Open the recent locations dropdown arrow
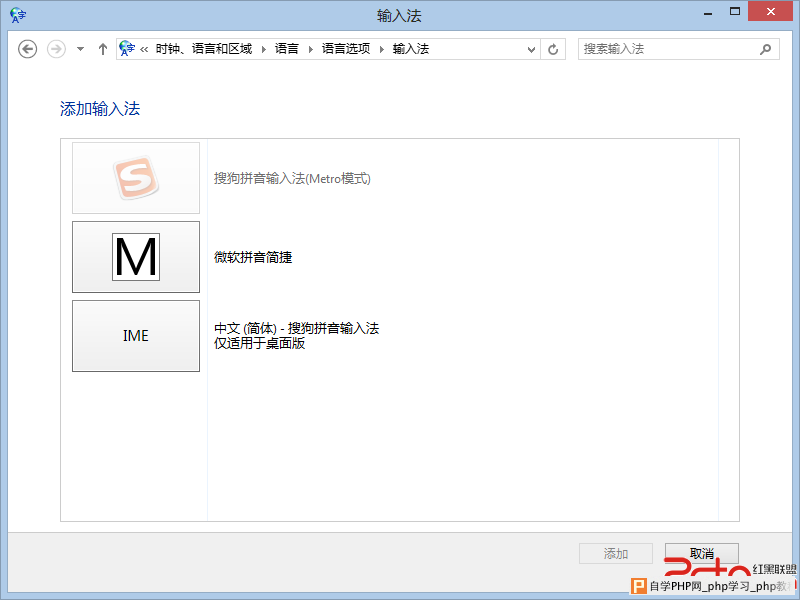Image resolution: width=800 pixels, height=600 pixels. pyautogui.click(x=80, y=49)
